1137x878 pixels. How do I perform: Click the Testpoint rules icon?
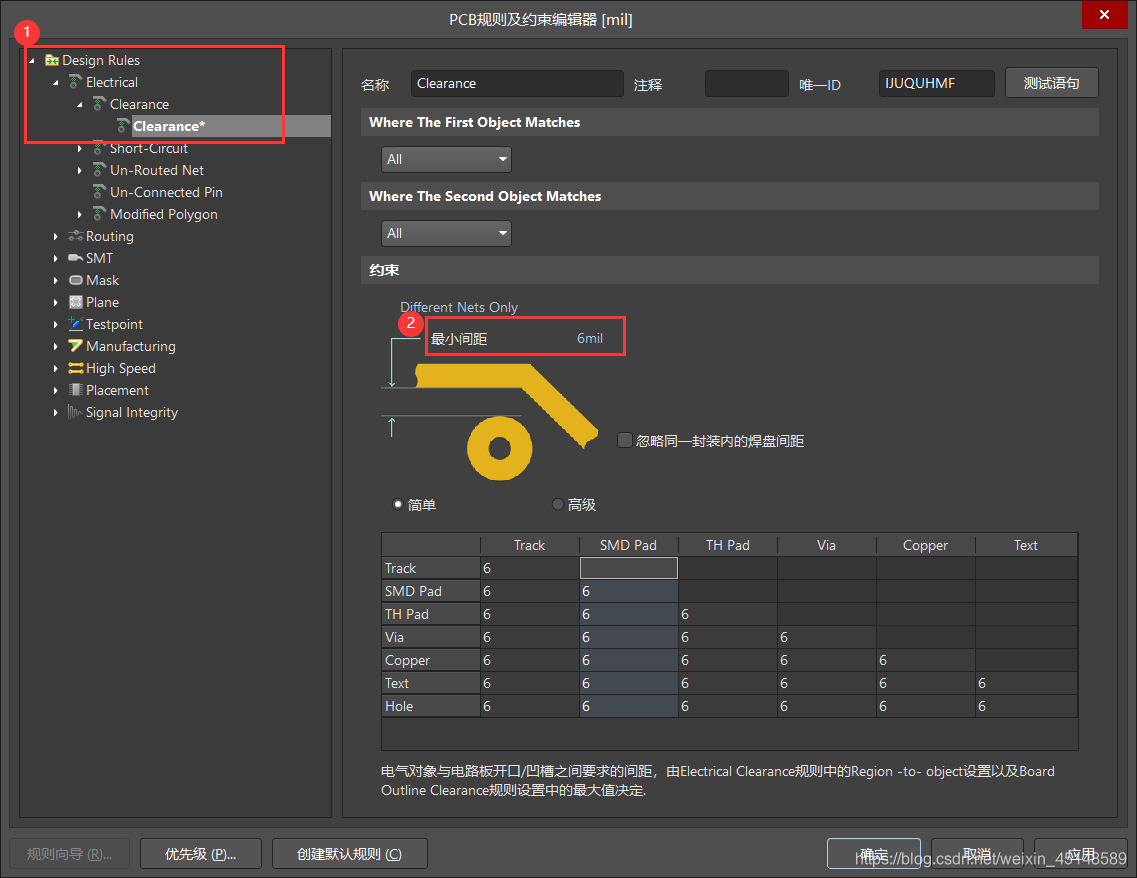[x=76, y=324]
